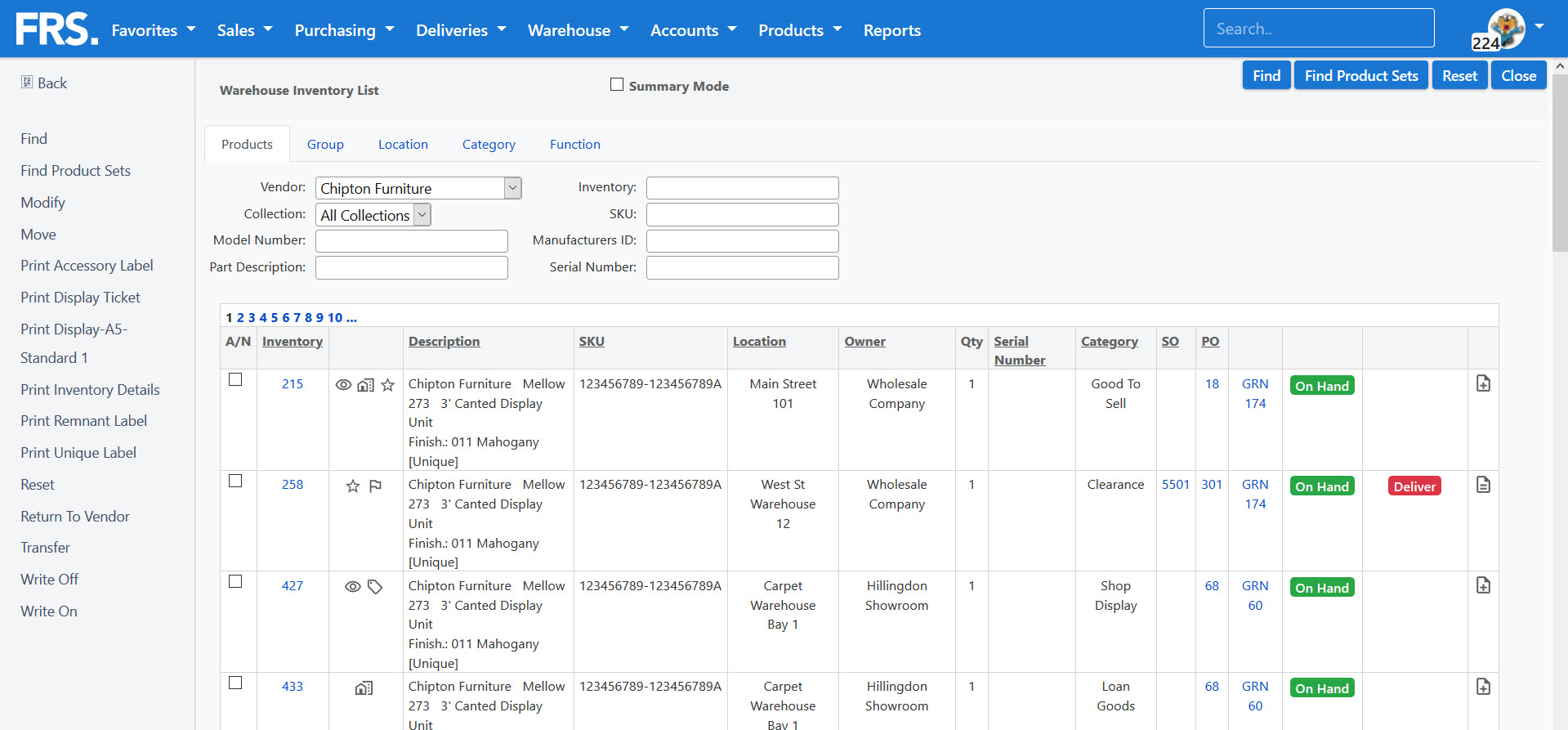Open the Warehouse menu in the navbar
Screen dimensions: 1568x730
[x=578, y=30]
